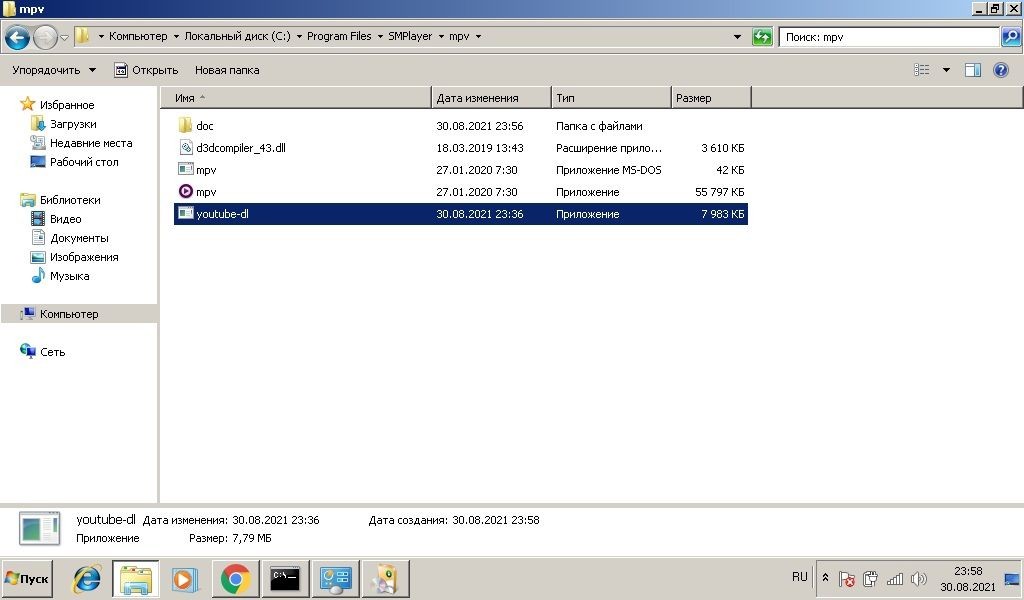The image size is (1024, 600).
Task: Toggle the preview pane button
Action: (973, 70)
